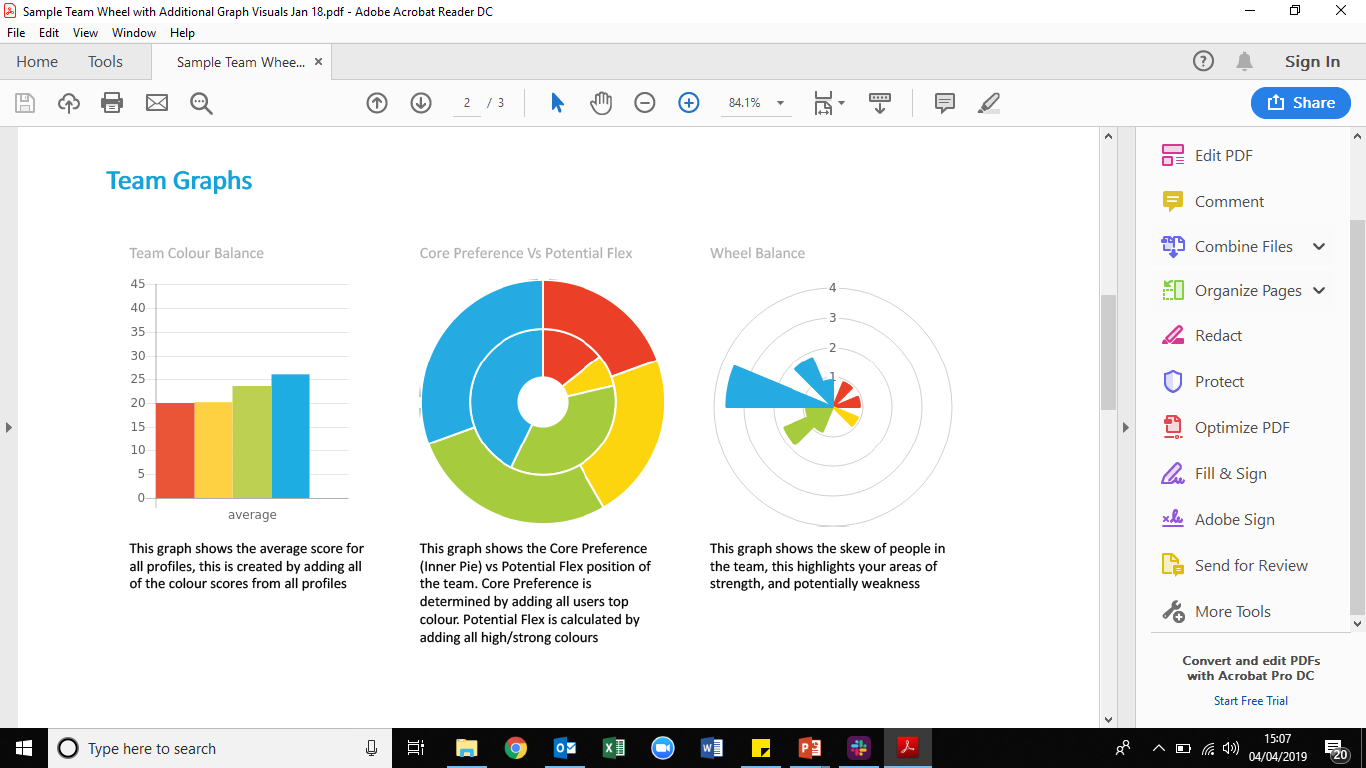The image size is (1366, 768).
Task: Click the document vertical scrollbar thumb
Action: coord(1108,352)
